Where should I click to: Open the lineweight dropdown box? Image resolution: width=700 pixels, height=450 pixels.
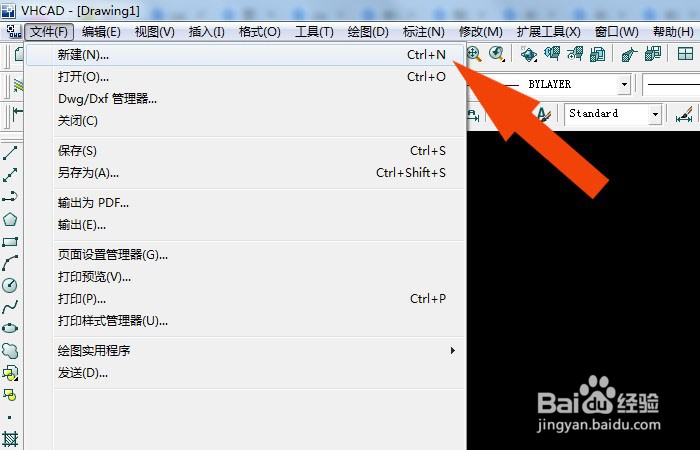(671, 84)
